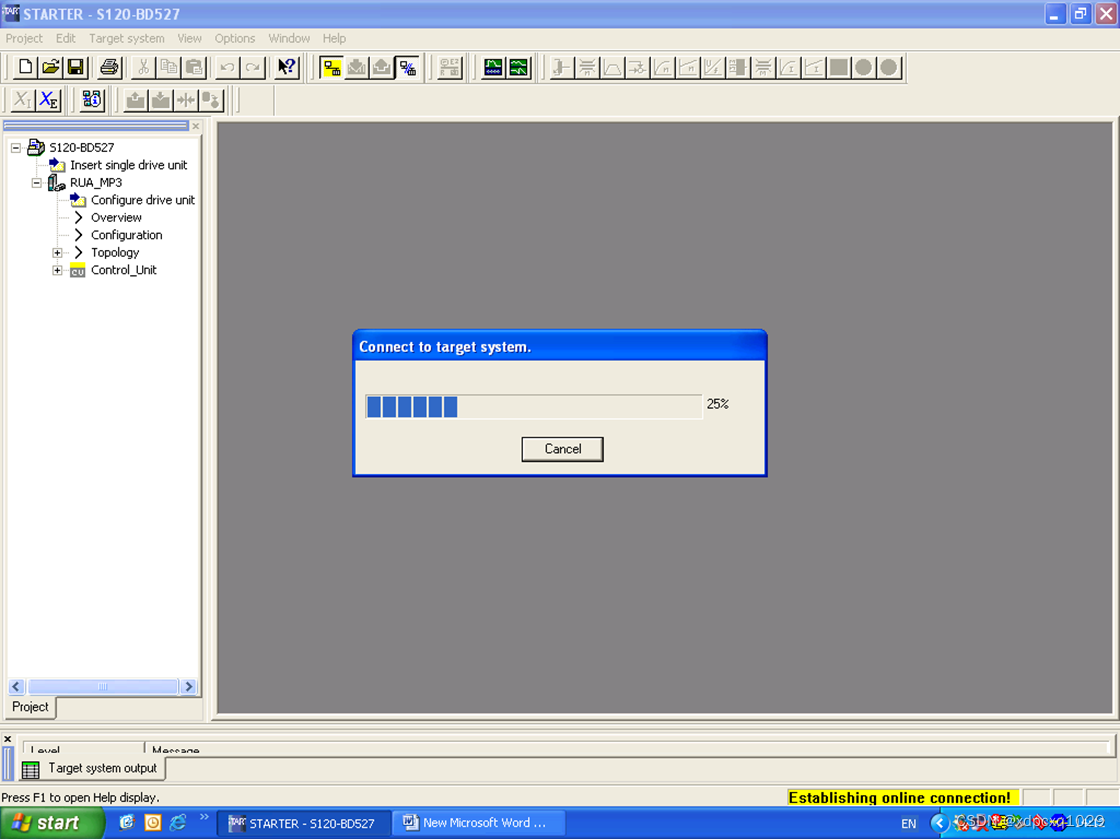Click the New project icon

(x=25, y=67)
